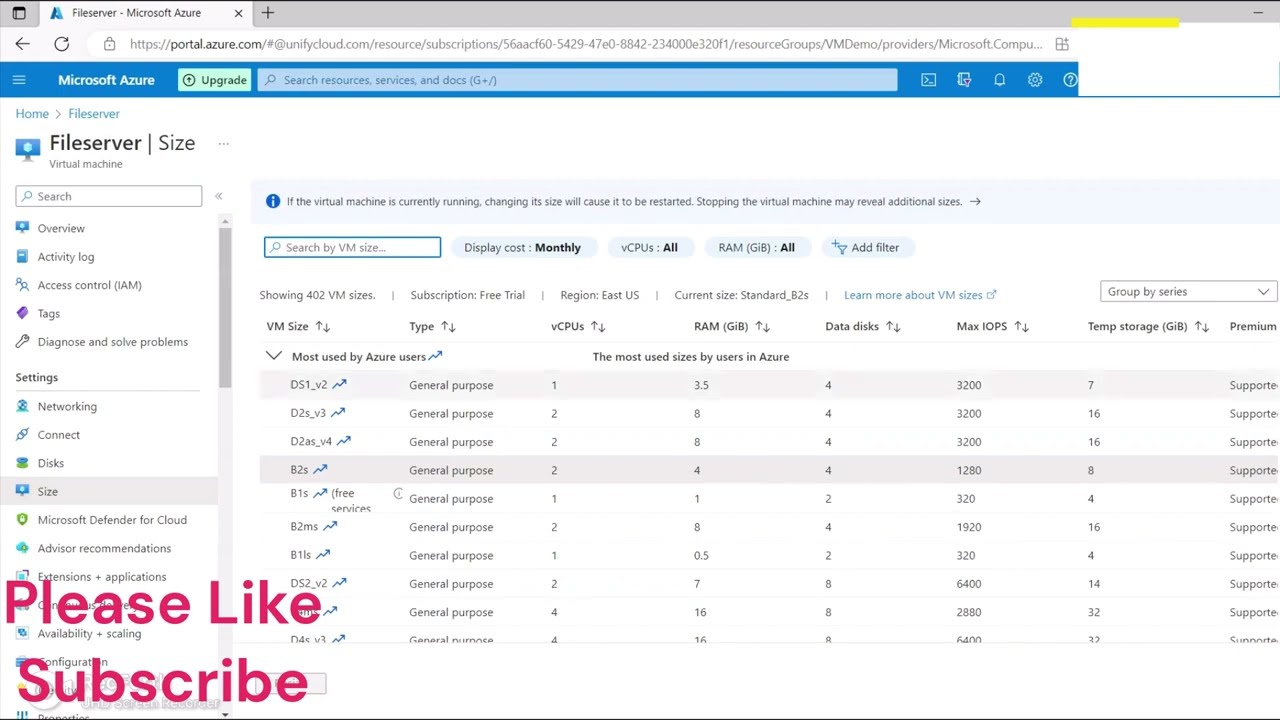Click the Add filter button

pos(866,247)
